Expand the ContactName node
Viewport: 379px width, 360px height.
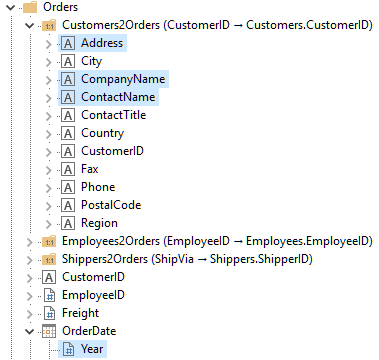tap(49, 98)
